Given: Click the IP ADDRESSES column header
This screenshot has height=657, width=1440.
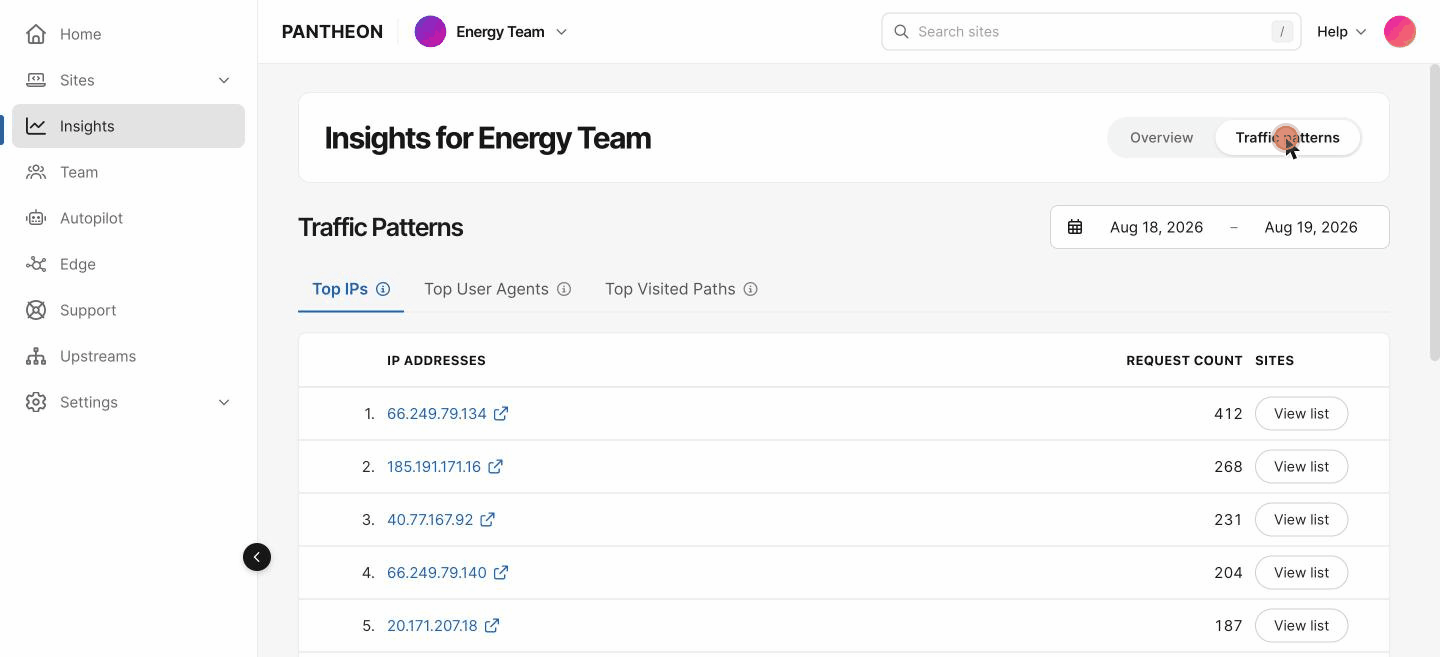Looking at the screenshot, I should click(436, 360).
